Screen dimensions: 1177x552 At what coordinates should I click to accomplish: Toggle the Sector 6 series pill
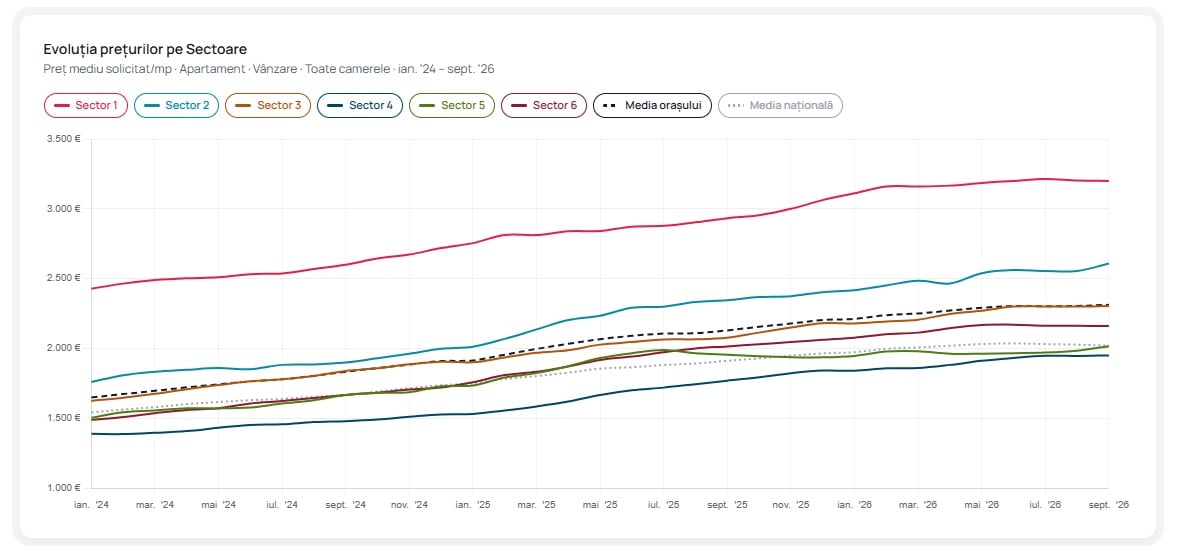(x=543, y=105)
